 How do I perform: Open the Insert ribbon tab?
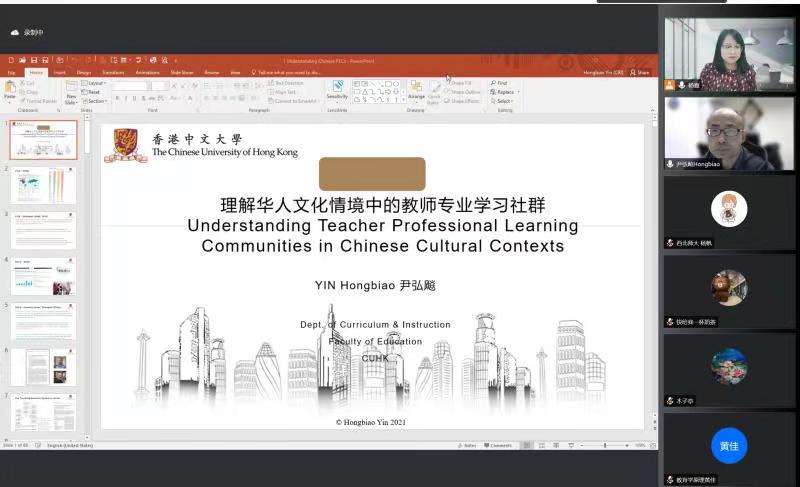tap(60, 72)
